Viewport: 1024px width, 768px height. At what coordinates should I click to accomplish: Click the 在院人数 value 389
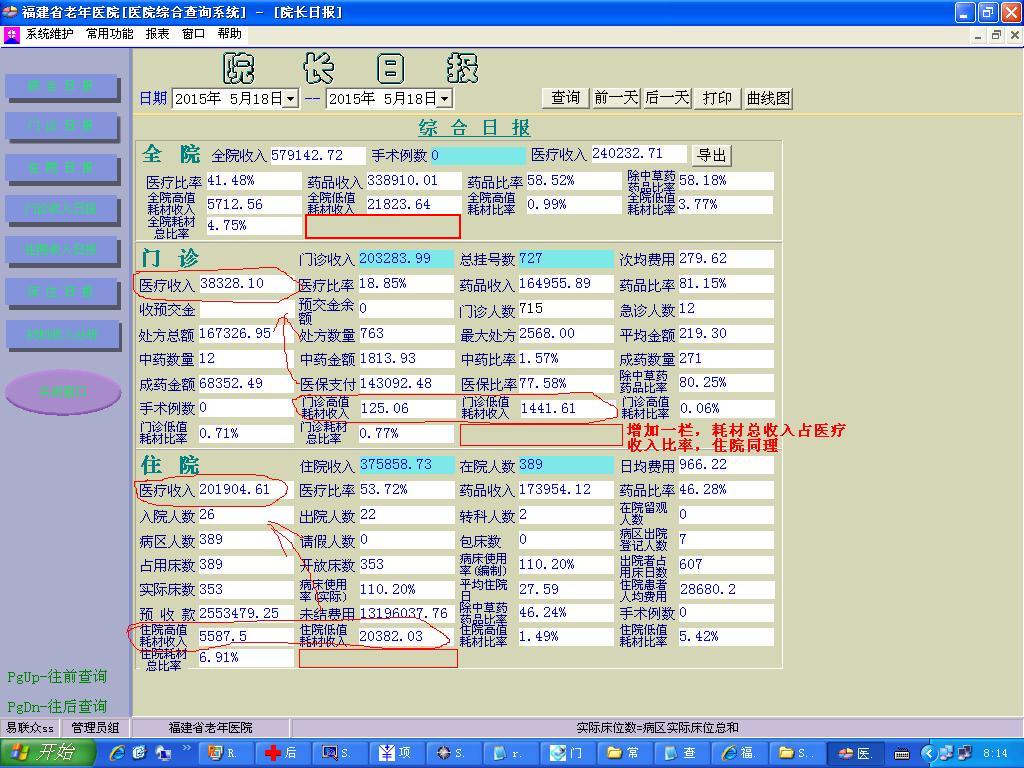(566, 464)
